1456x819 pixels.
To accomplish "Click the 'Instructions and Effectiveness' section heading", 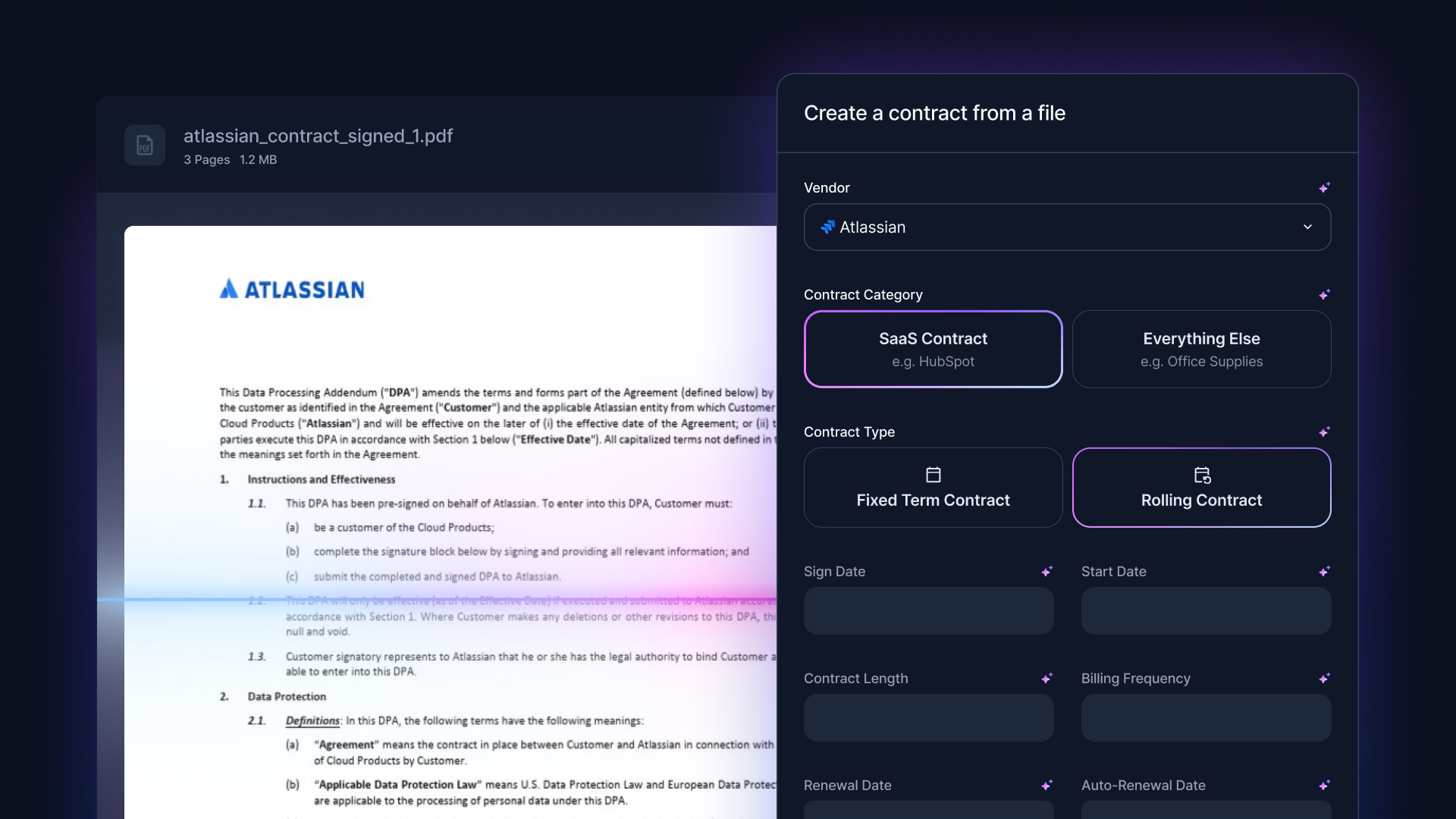I will pos(322,479).
